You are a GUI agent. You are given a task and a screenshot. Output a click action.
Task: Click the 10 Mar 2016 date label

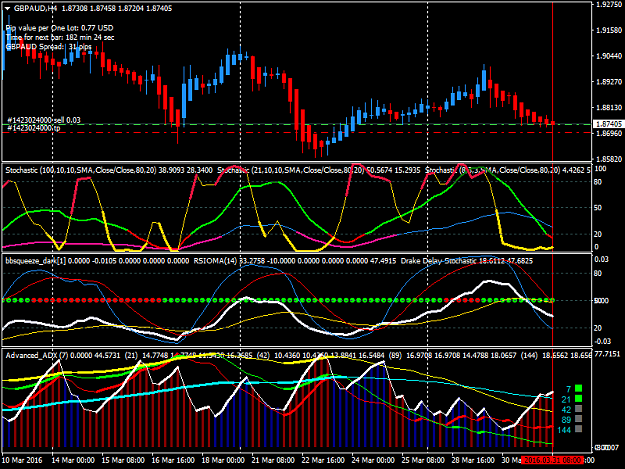[x=22, y=460]
